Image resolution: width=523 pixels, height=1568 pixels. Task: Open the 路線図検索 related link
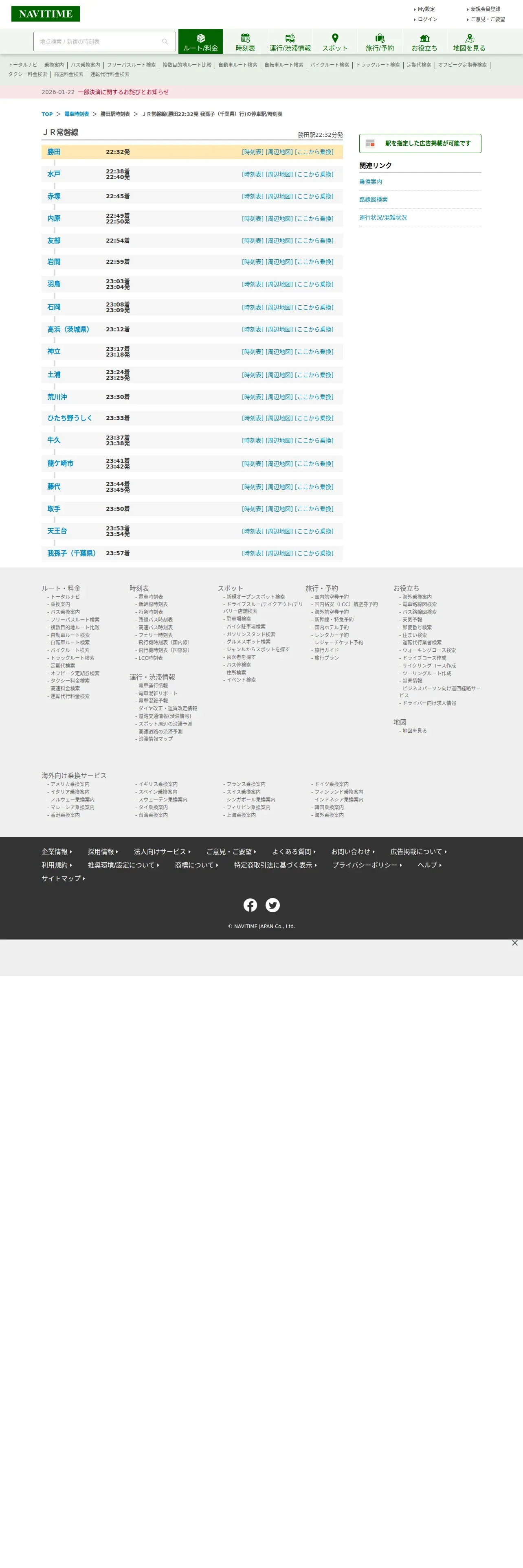[373, 199]
